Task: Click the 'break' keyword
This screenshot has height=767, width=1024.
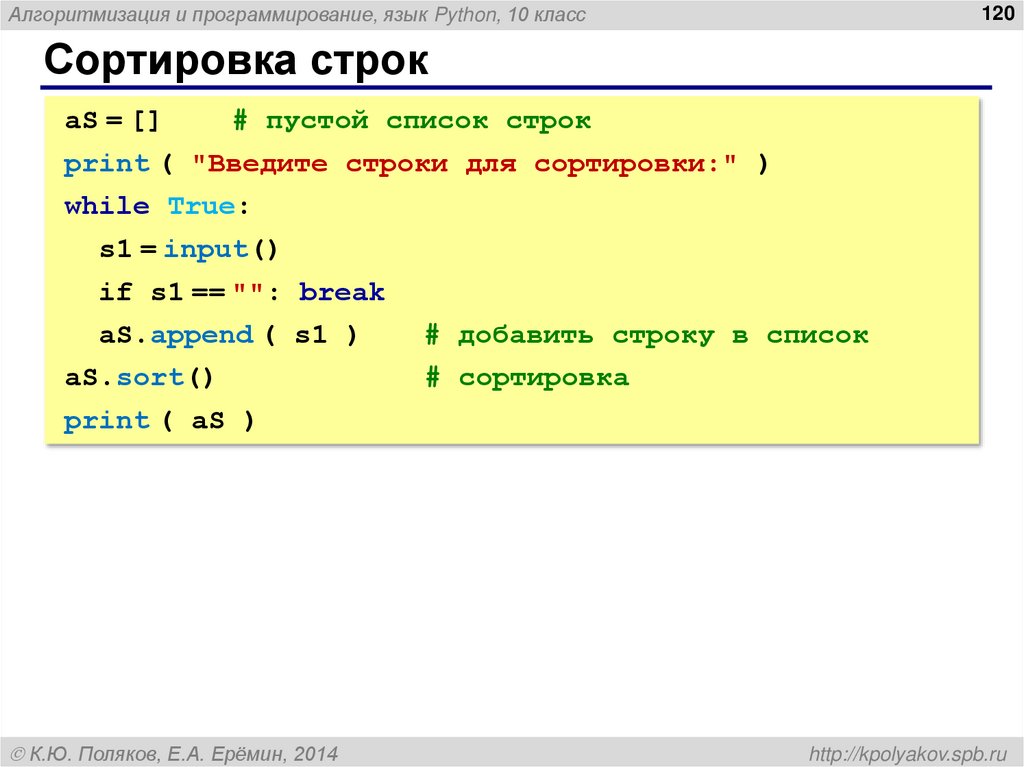Action: (x=342, y=292)
